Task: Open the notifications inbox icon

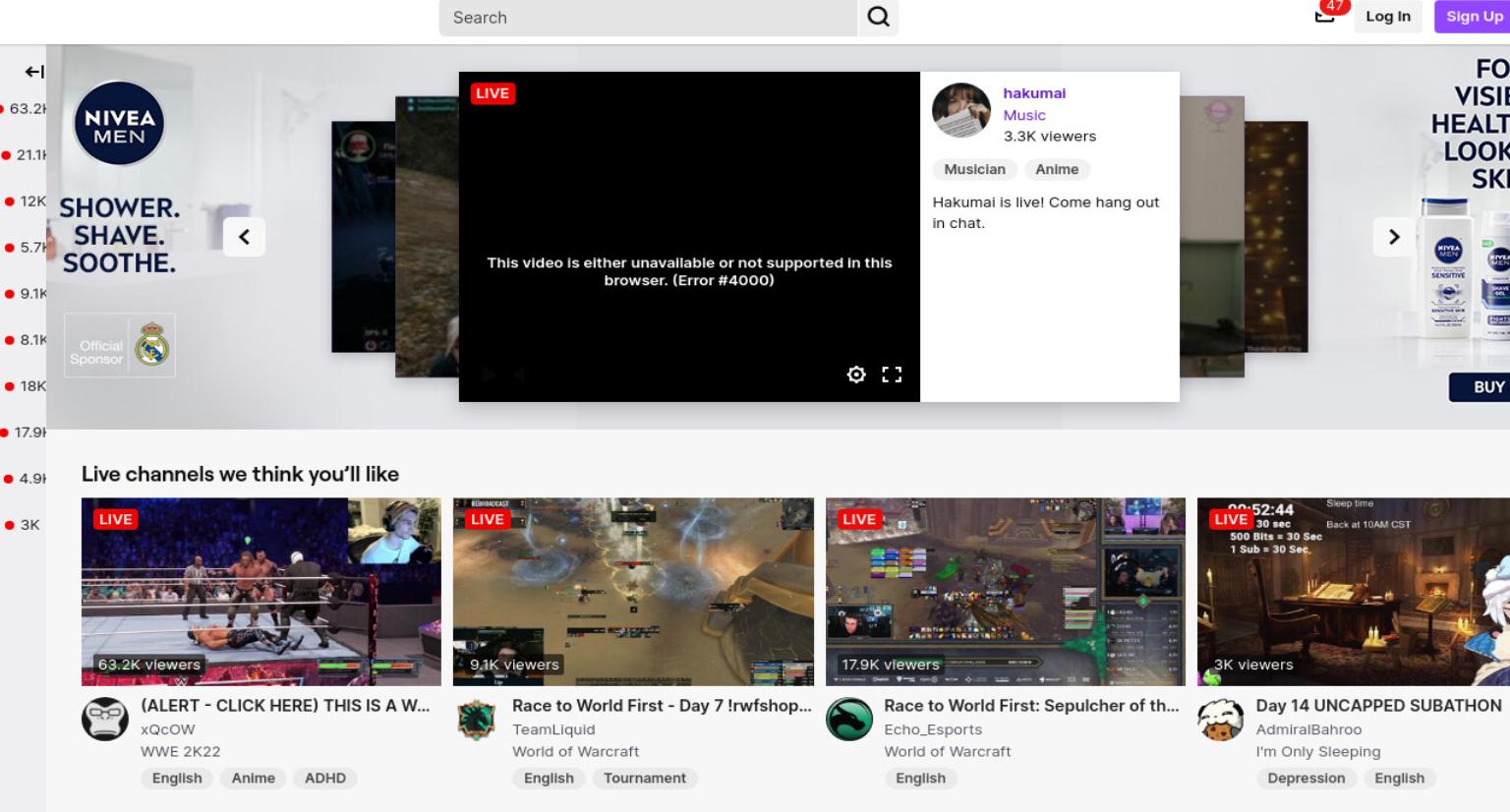Action: tap(1325, 15)
